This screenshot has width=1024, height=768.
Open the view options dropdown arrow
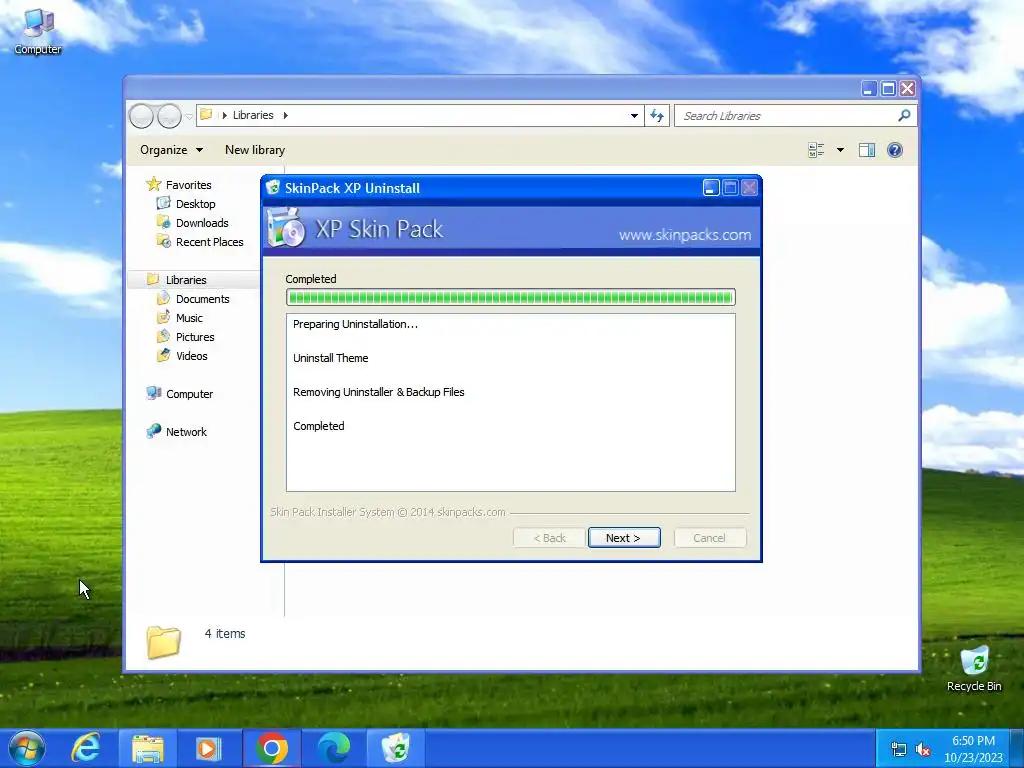pyautogui.click(x=840, y=150)
